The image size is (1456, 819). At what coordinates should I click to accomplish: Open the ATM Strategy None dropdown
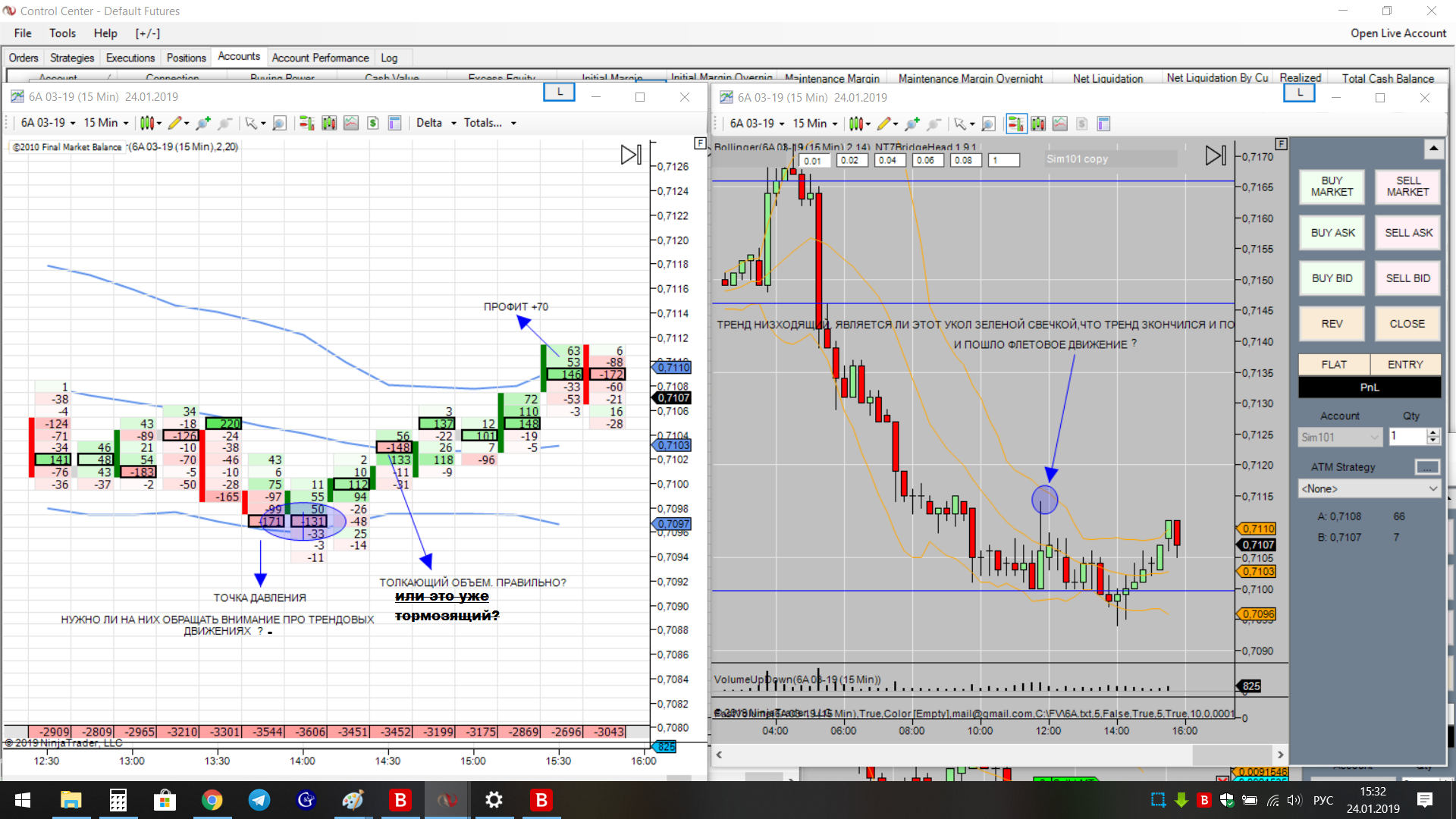pyautogui.click(x=1369, y=489)
